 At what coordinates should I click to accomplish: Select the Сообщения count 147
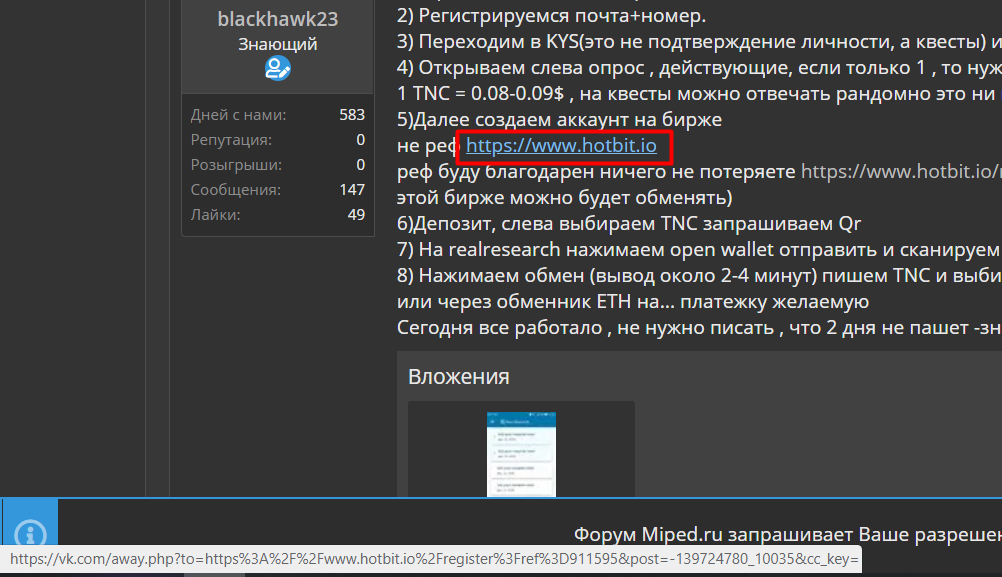pos(352,190)
